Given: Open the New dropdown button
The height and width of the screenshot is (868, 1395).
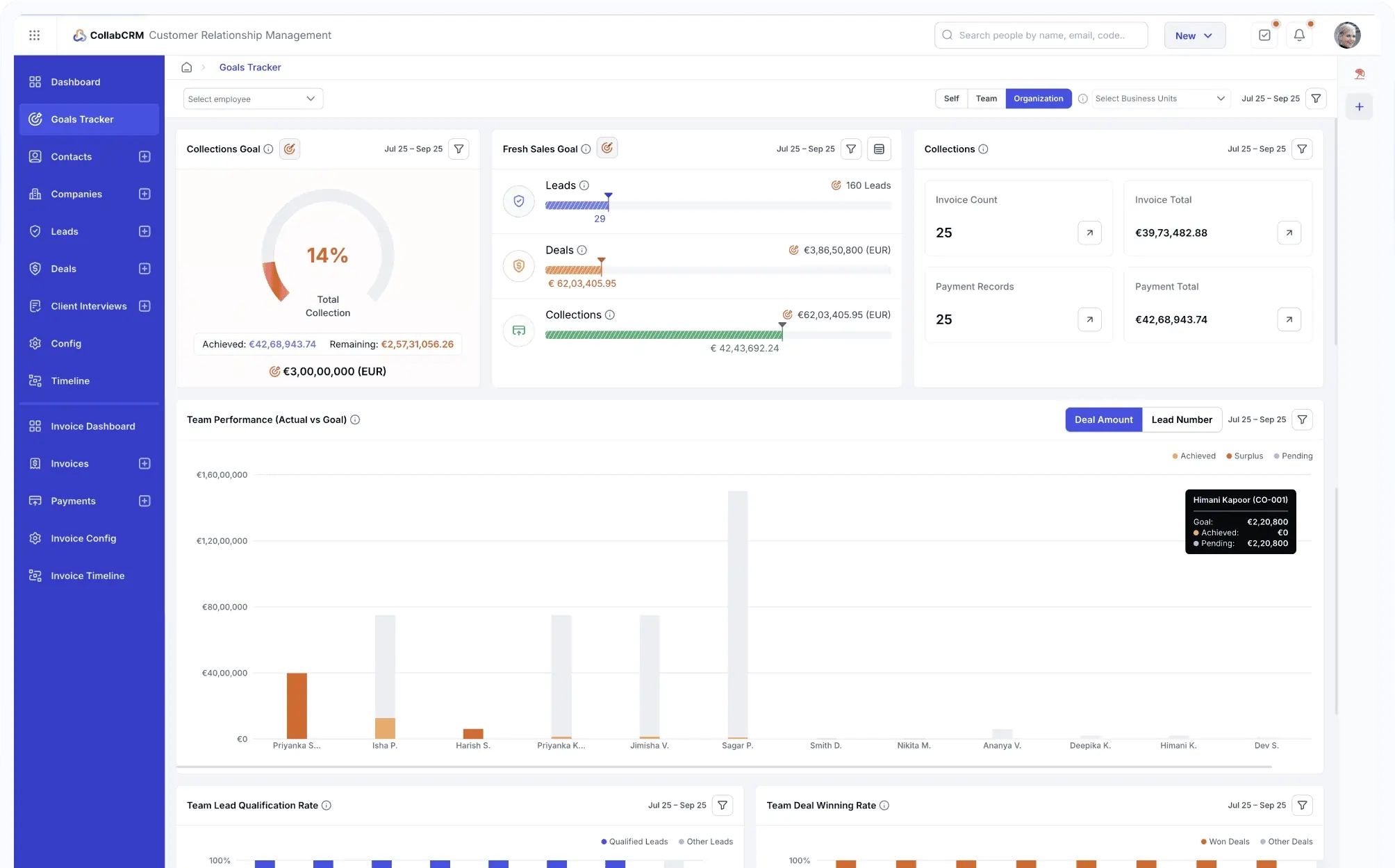Looking at the screenshot, I should (1194, 35).
